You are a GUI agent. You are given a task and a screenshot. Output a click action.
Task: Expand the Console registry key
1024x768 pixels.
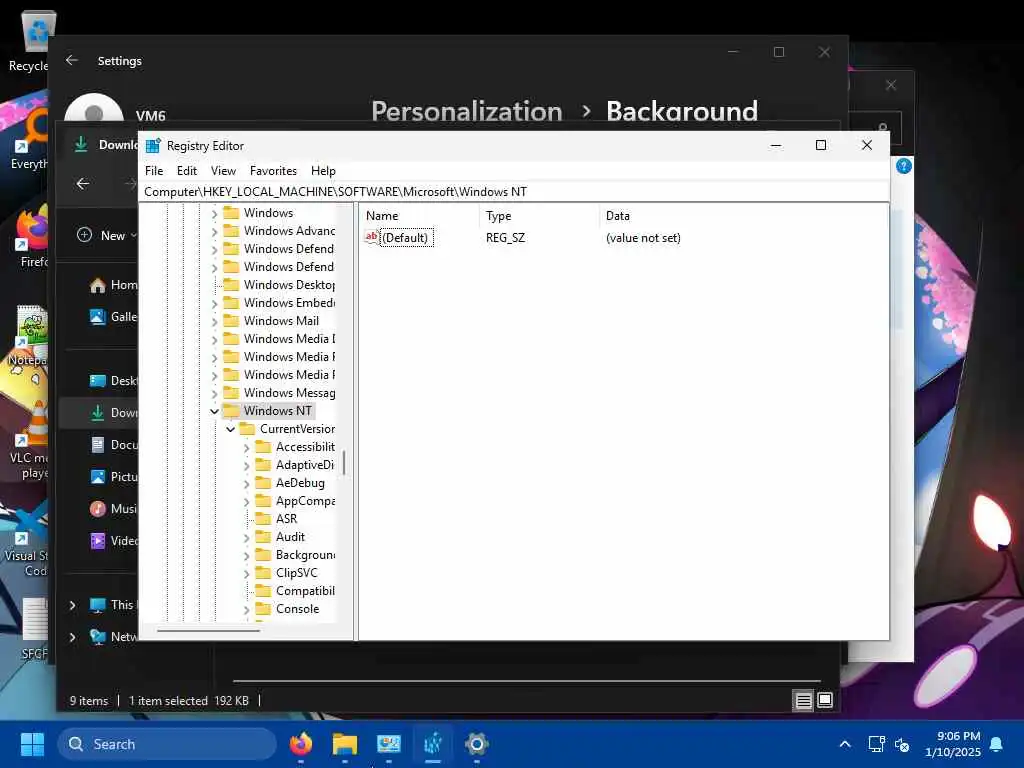(246, 609)
